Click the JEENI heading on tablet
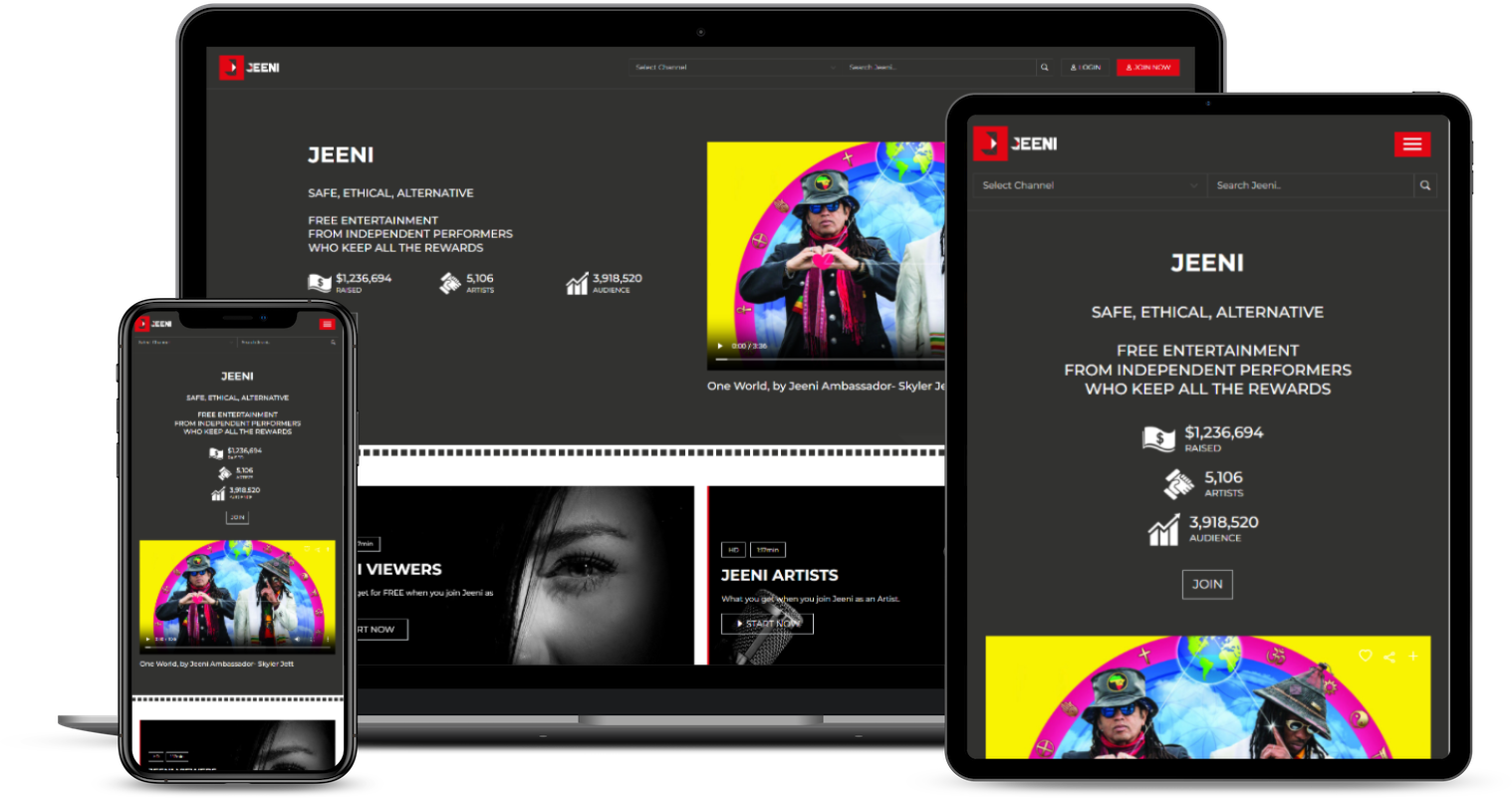 click(1207, 263)
